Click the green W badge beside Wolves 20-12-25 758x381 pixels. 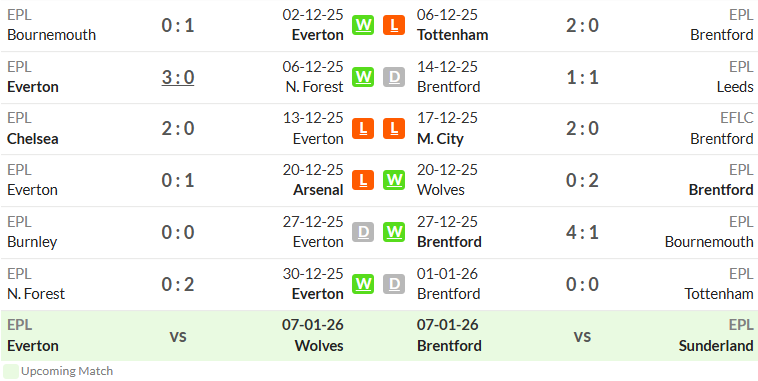tap(394, 180)
